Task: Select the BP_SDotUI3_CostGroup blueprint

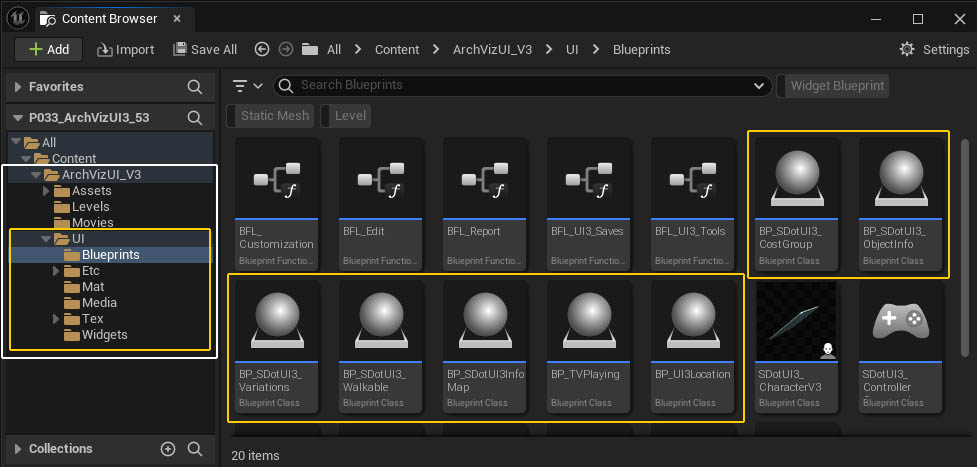Action: coord(797,205)
